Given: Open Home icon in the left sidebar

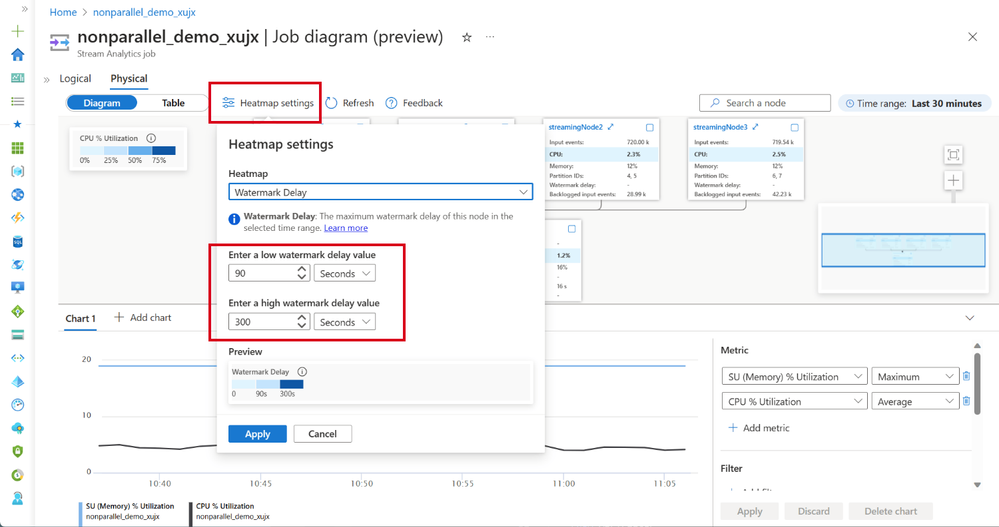Looking at the screenshot, I should pos(18,55).
